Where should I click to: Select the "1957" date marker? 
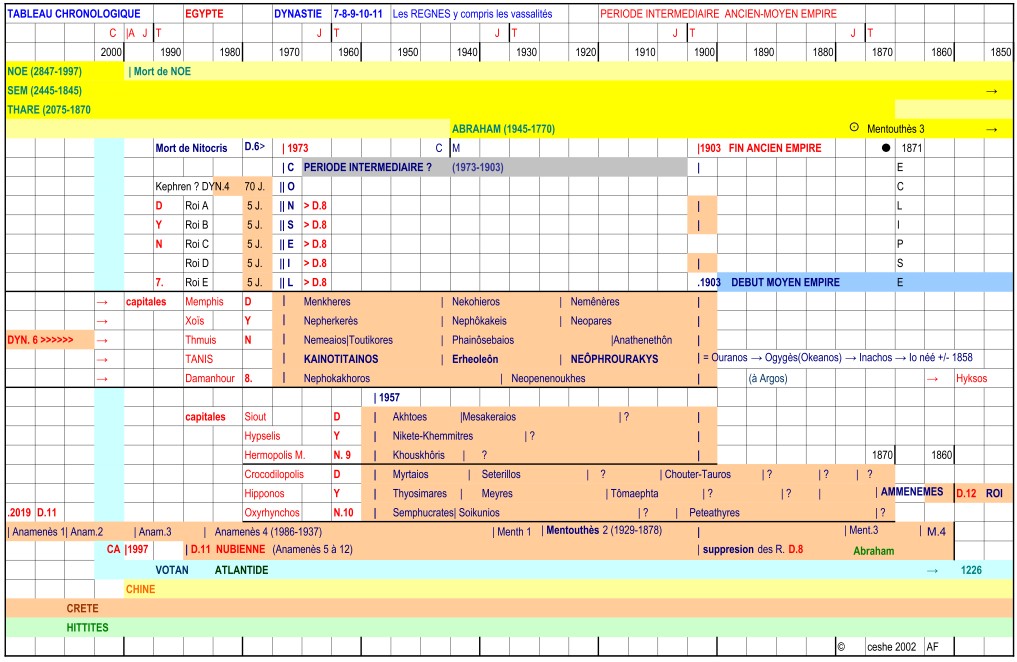pos(389,398)
